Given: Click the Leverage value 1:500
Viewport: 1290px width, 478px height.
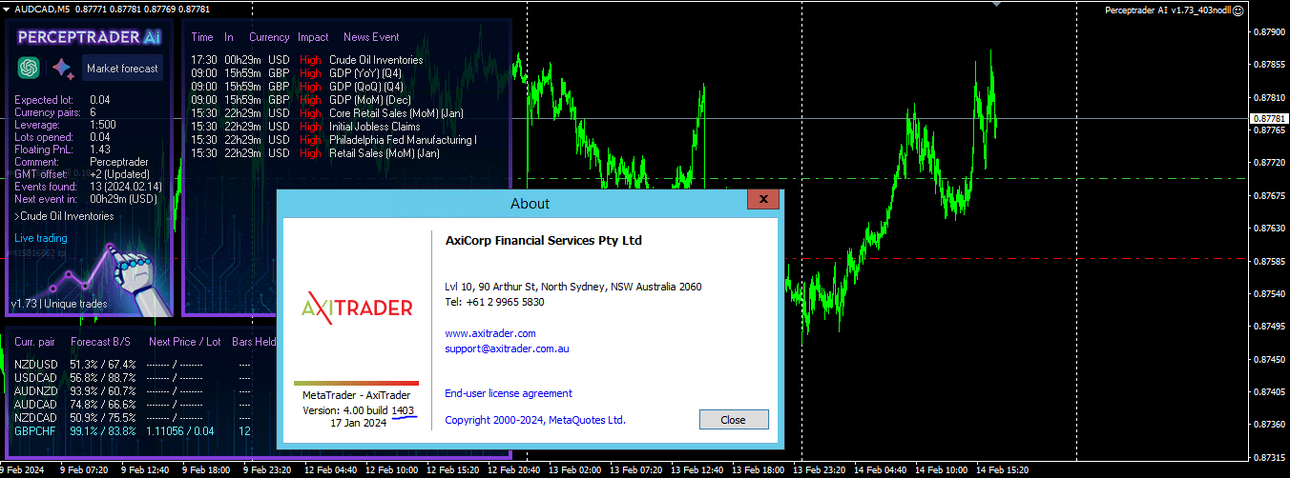Looking at the screenshot, I should coord(102,124).
